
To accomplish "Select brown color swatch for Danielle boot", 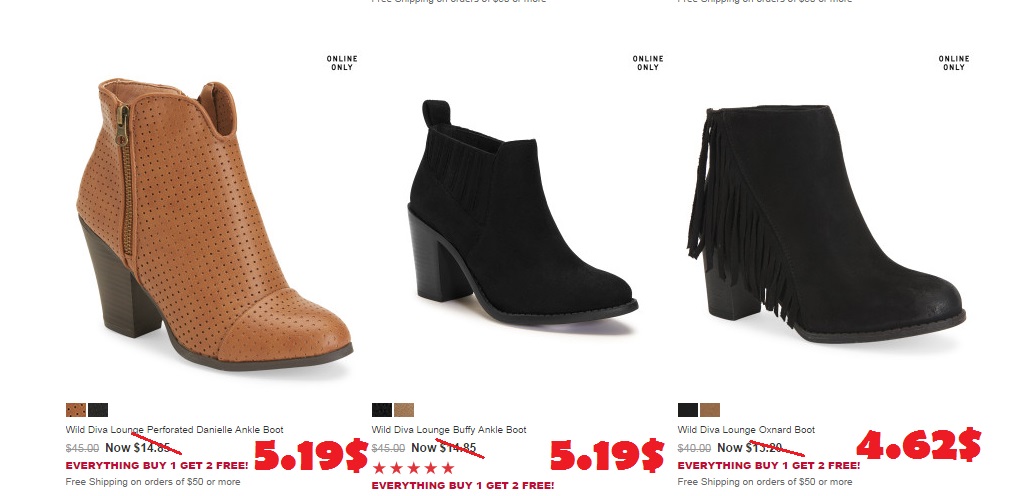I will click(76, 410).
